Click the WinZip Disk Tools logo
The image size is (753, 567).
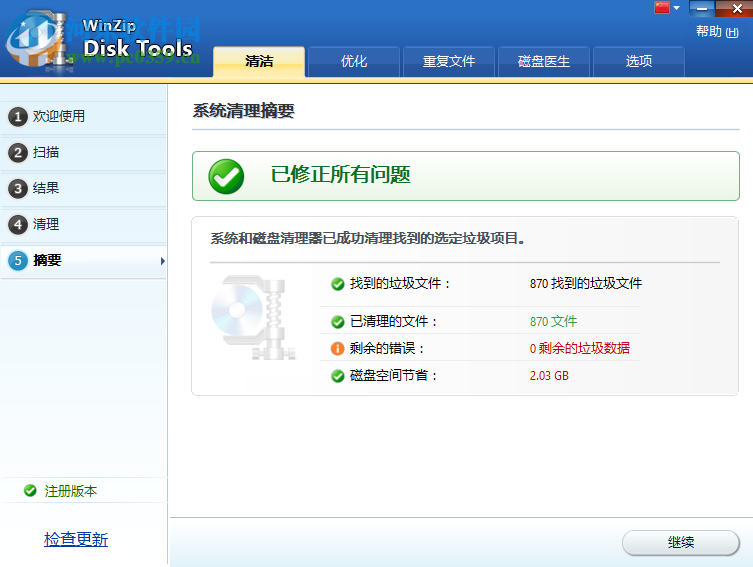102,41
